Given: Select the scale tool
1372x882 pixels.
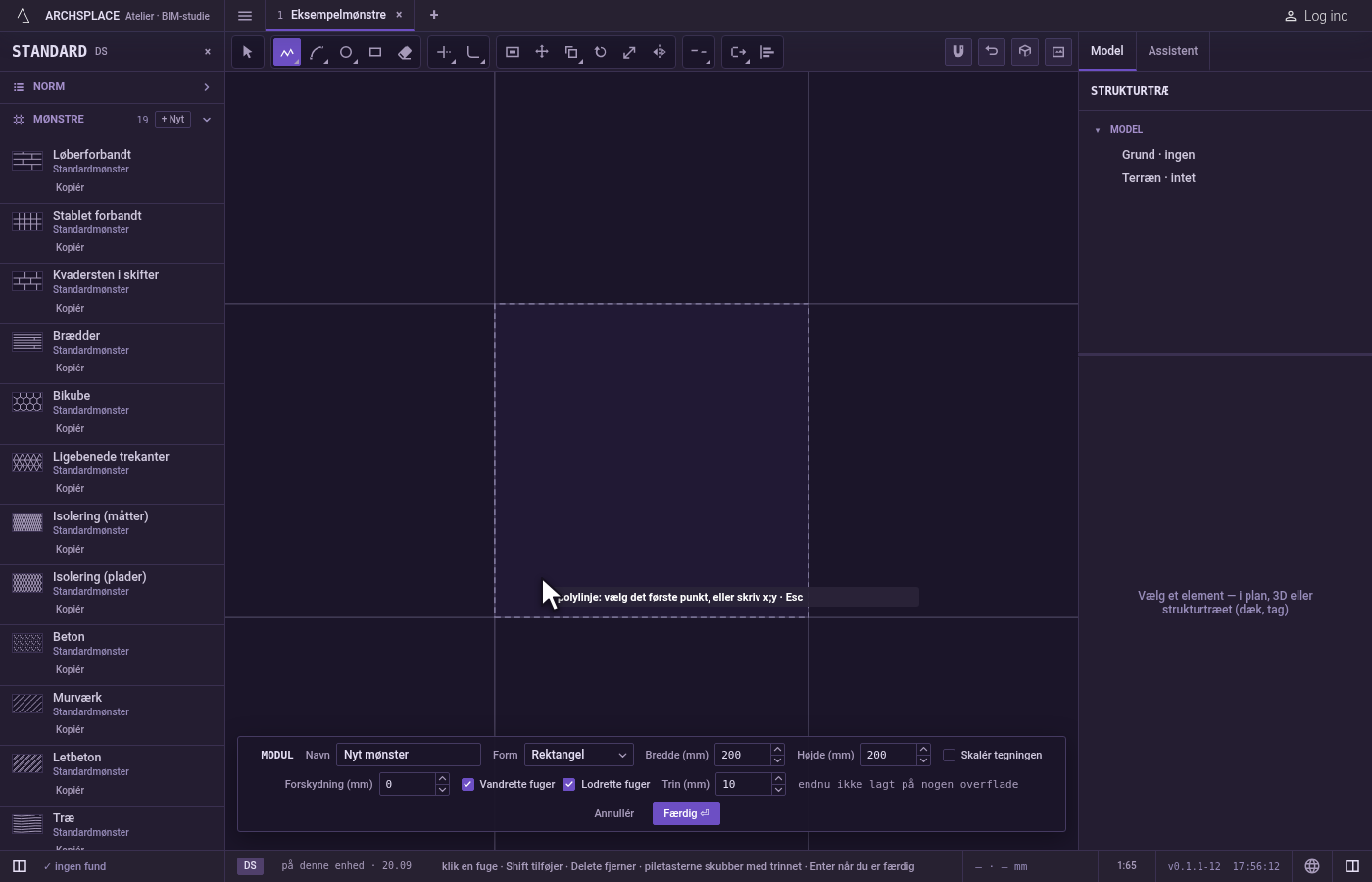Looking at the screenshot, I should (630, 52).
